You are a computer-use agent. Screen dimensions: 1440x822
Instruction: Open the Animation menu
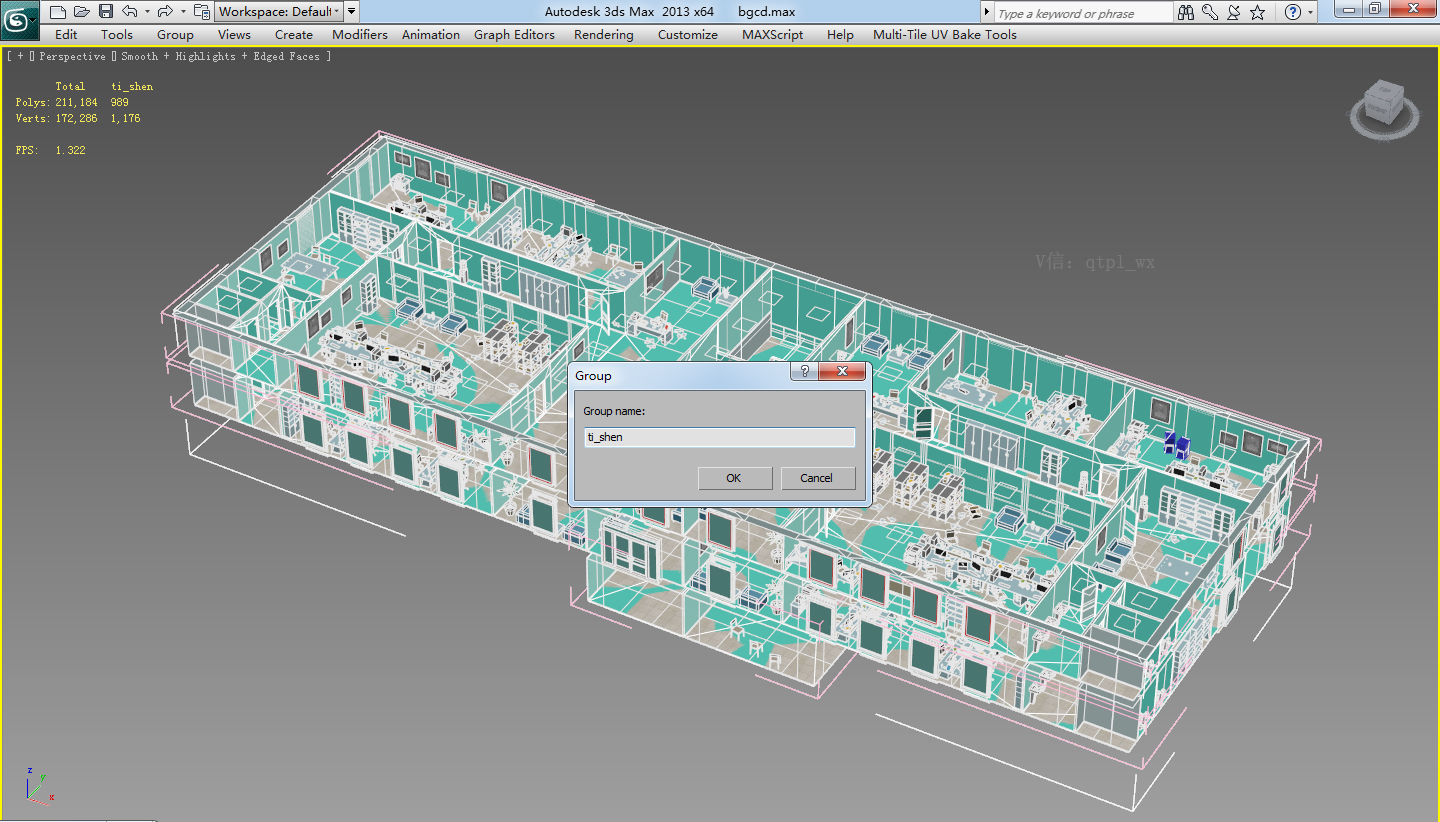click(431, 34)
